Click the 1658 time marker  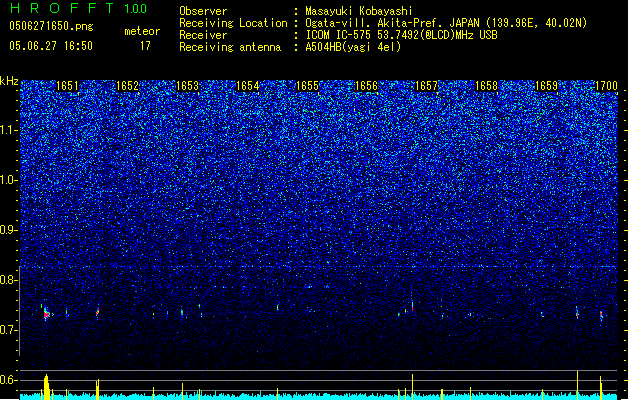tap(487, 86)
